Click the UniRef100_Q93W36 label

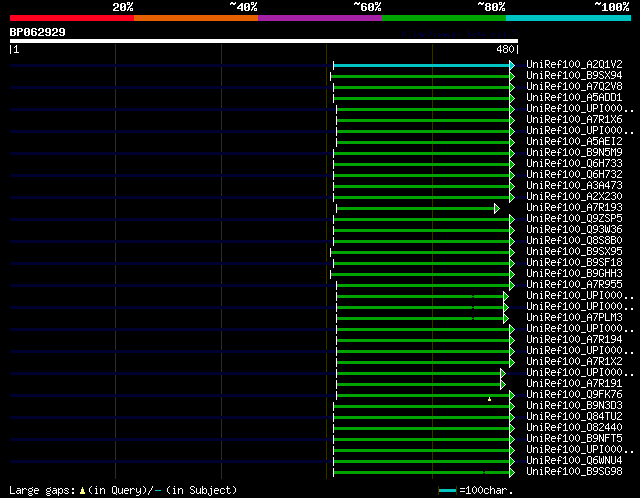[574, 230]
